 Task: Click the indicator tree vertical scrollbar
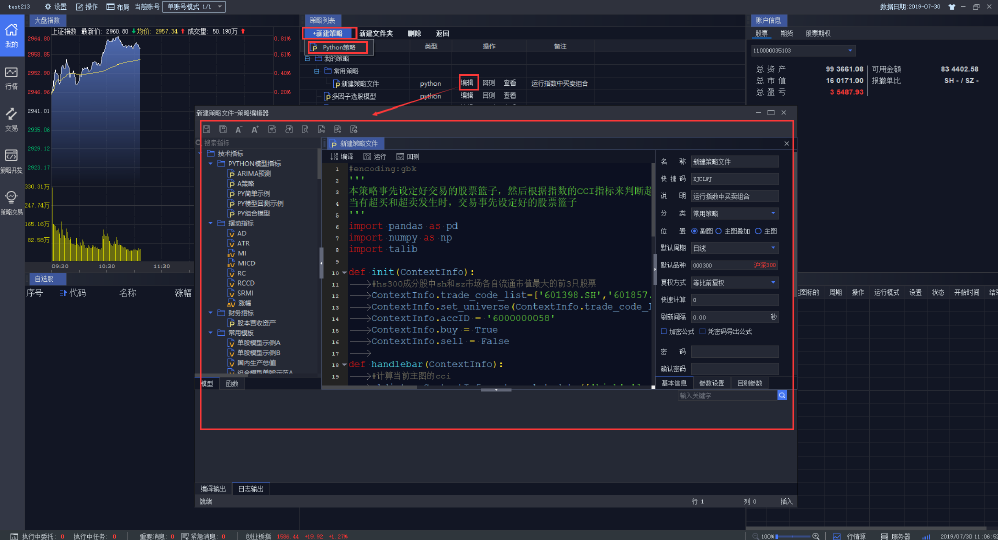[x=319, y=164]
